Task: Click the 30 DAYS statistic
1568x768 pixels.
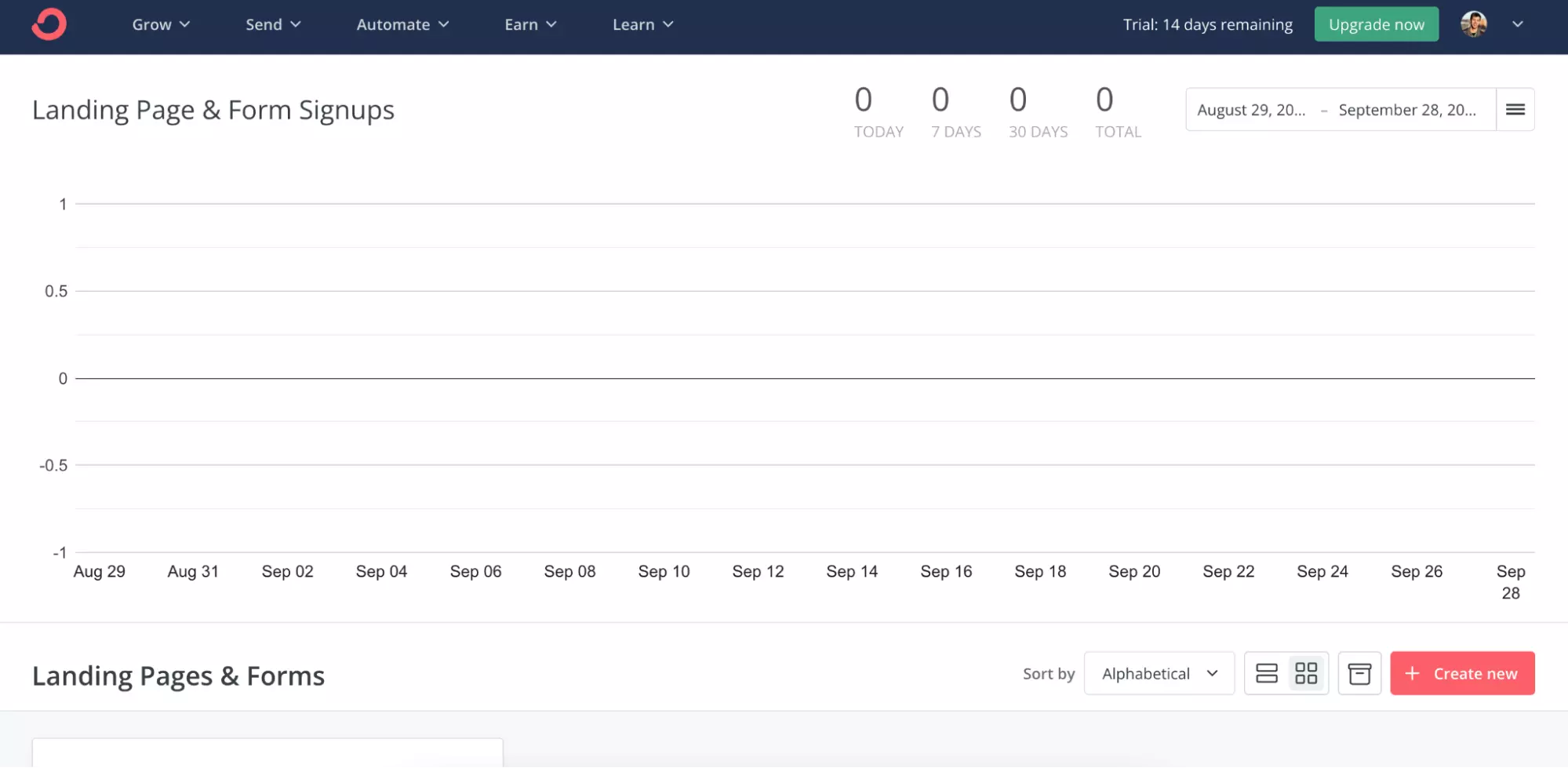Action: [1038, 110]
